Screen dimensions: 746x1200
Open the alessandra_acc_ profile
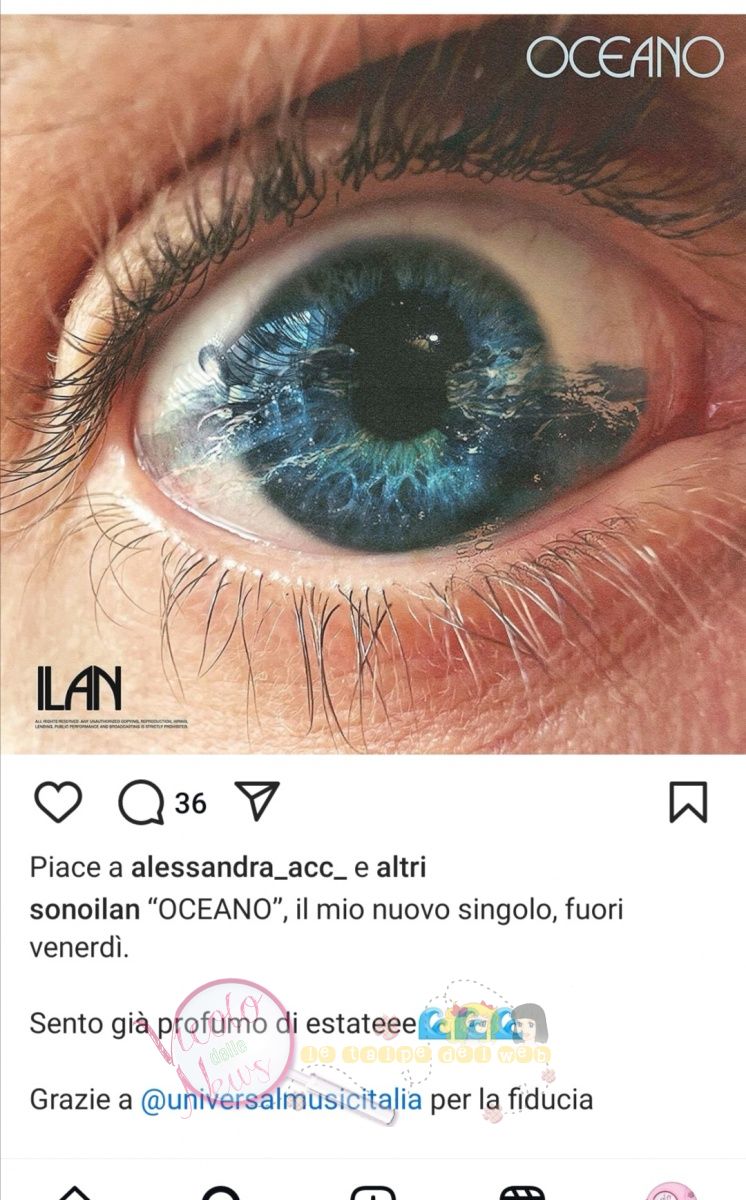(239, 868)
